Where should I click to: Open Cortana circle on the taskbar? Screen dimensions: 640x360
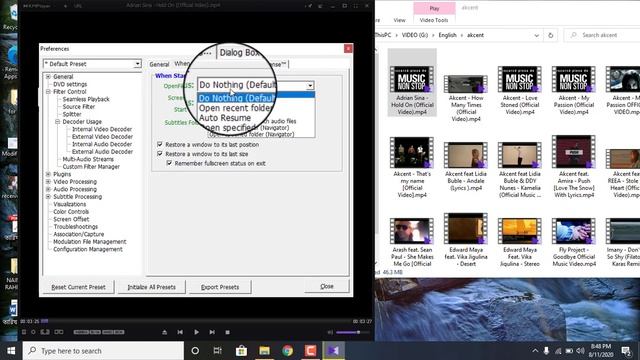tap(195, 351)
